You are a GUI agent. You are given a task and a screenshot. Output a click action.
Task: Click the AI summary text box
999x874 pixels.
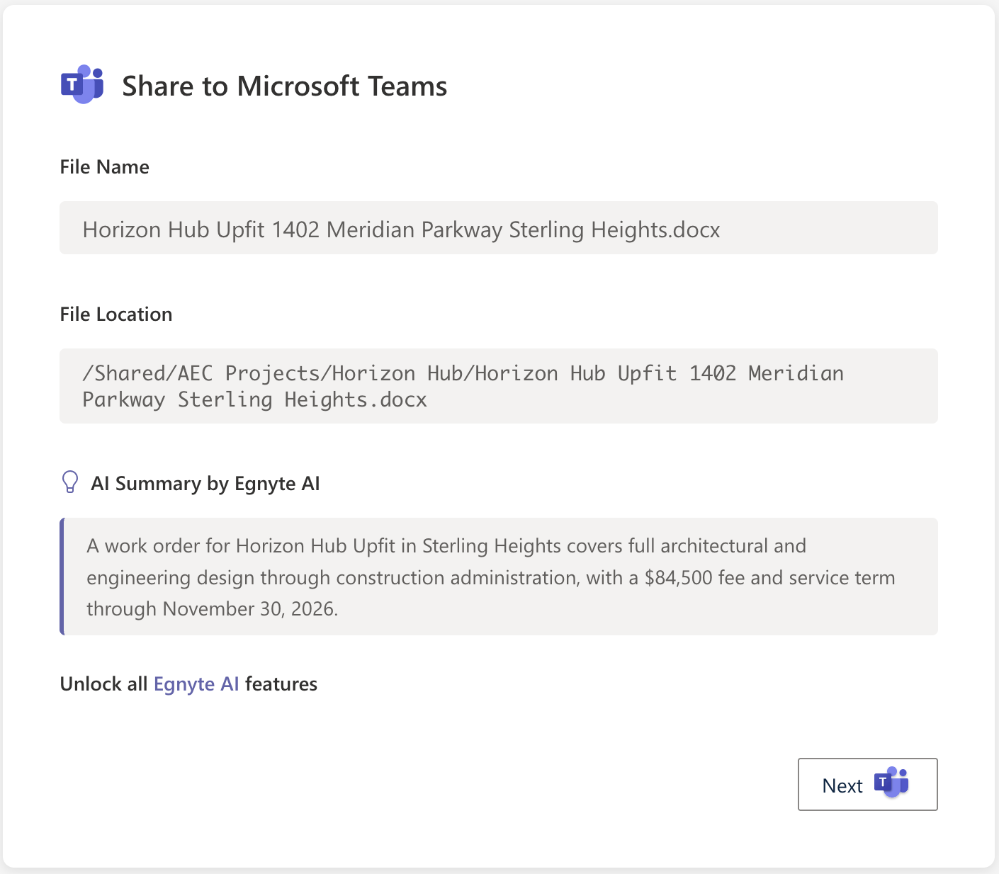498,577
